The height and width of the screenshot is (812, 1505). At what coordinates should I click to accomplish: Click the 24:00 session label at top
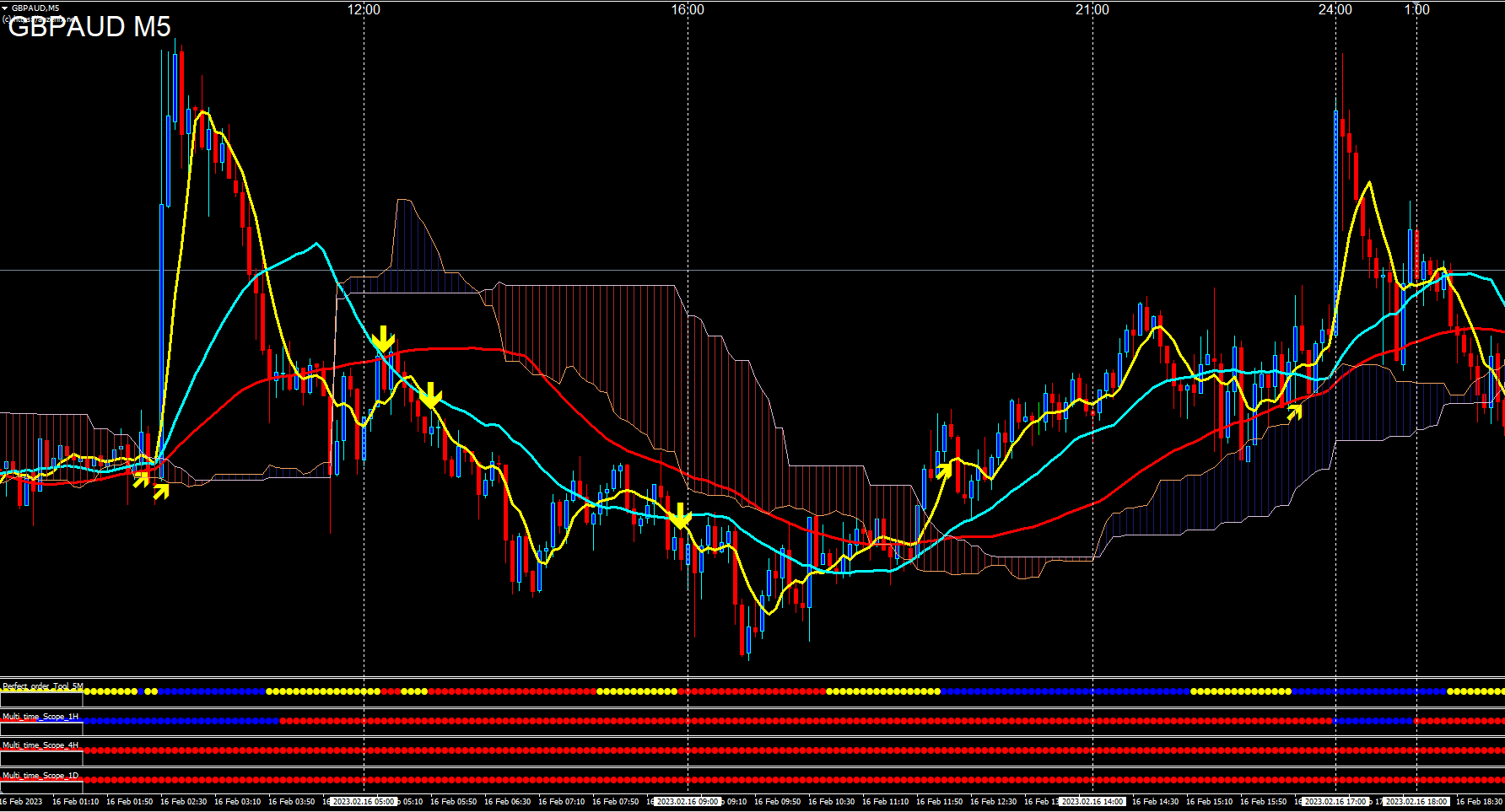tap(1335, 9)
